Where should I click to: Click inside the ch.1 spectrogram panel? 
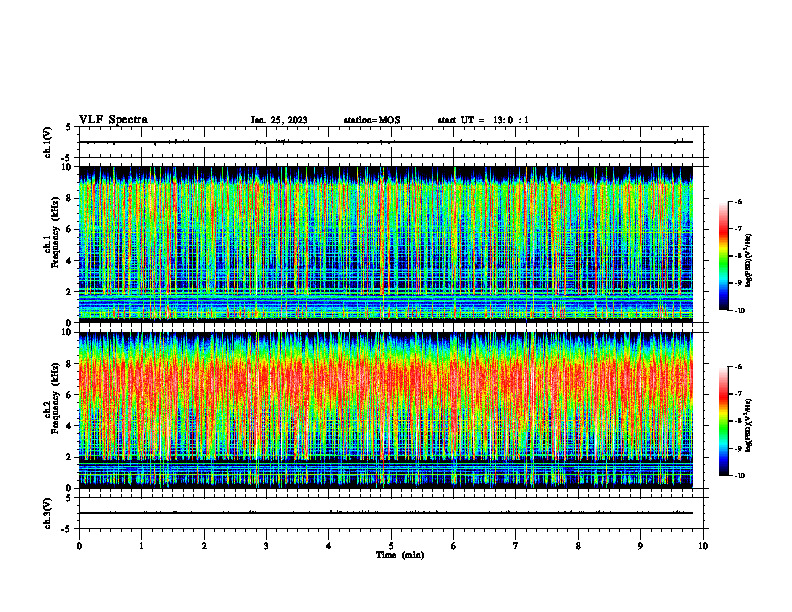click(x=386, y=244)
